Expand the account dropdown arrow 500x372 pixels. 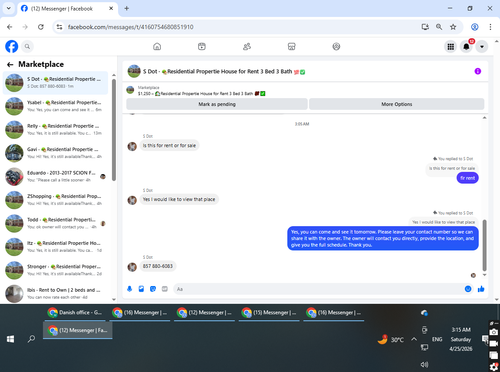pyautogui.click(x=482, y=47)
